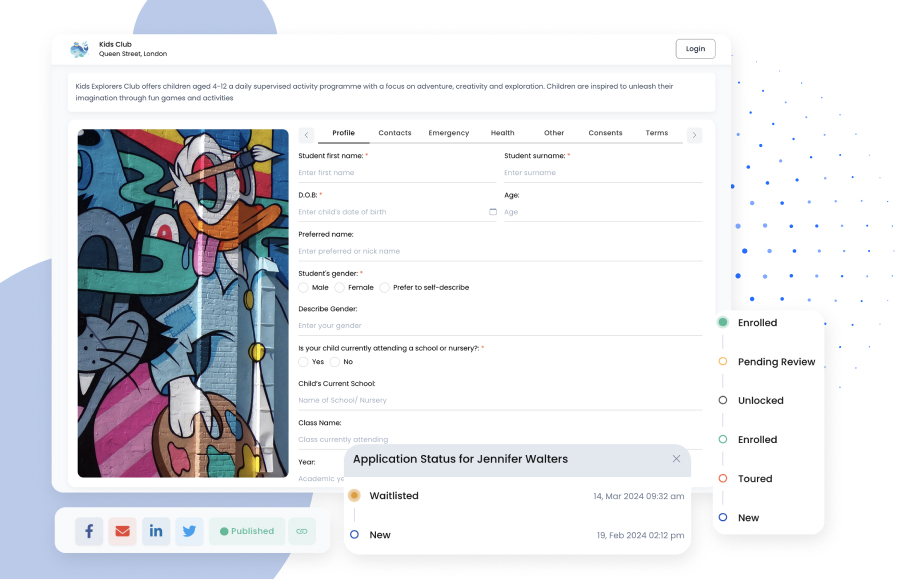Share by email using envelope icon

(122, 531)
